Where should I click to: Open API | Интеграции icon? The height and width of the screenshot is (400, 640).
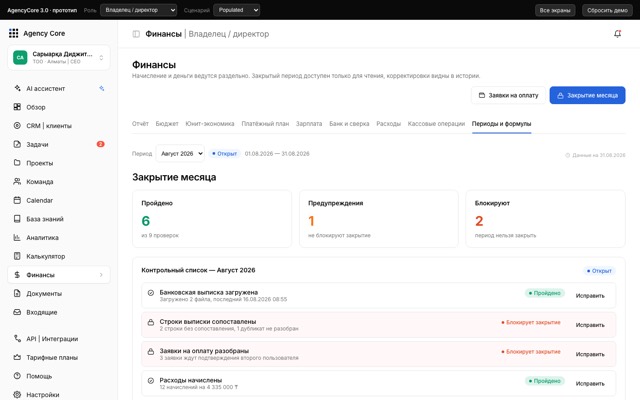tap(17, 339)
